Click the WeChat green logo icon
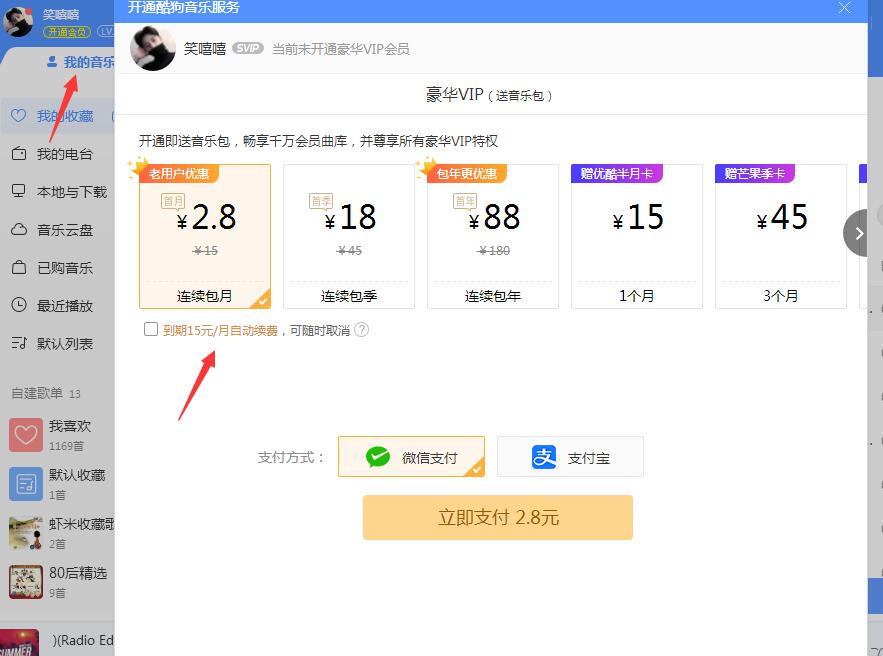This screenshot has width=883, height=656. coord(378,457)
